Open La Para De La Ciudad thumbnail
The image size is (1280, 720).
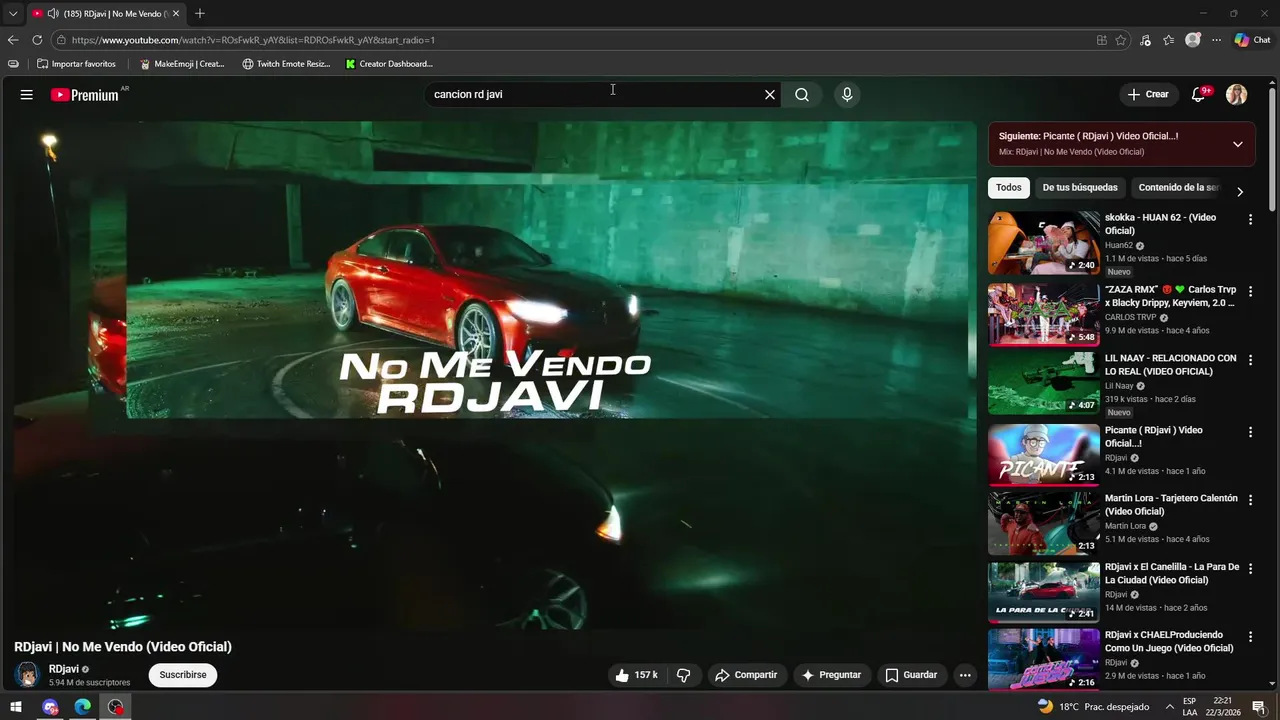click(1044, 592)
